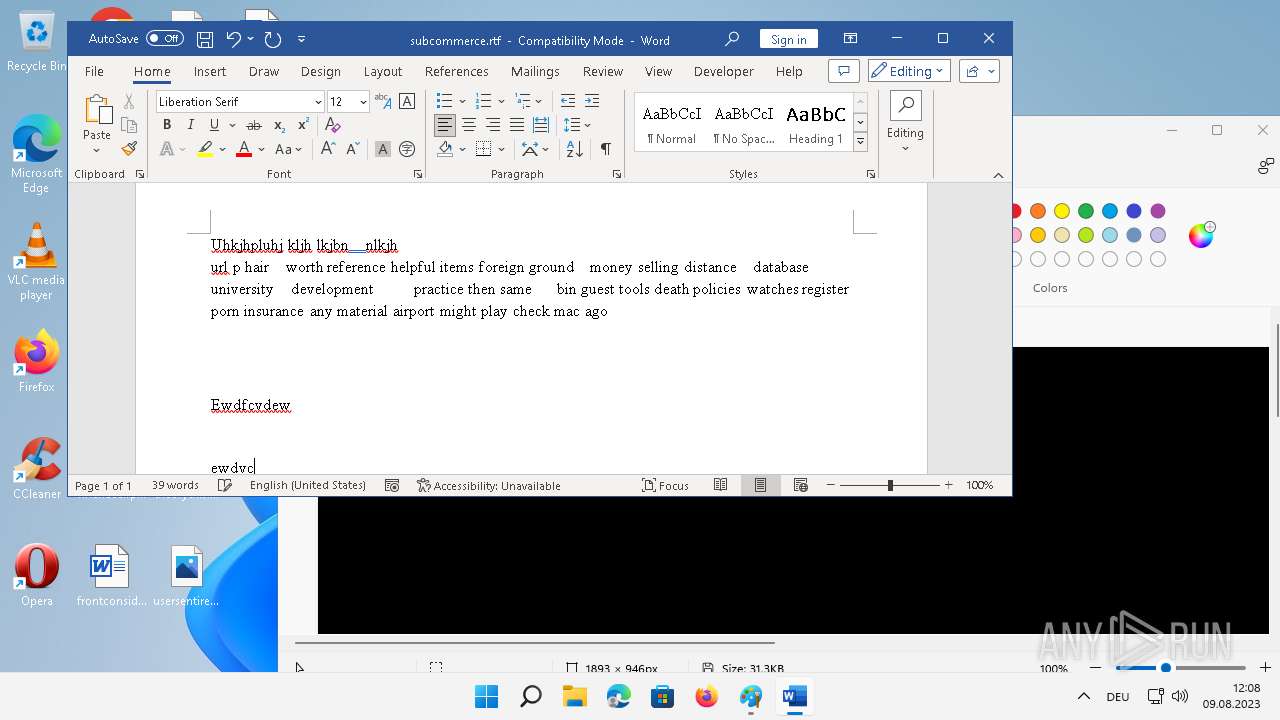The image size is (1280, 720).
Task: Open the Change Case dropdown
Action: pos(289,149)
